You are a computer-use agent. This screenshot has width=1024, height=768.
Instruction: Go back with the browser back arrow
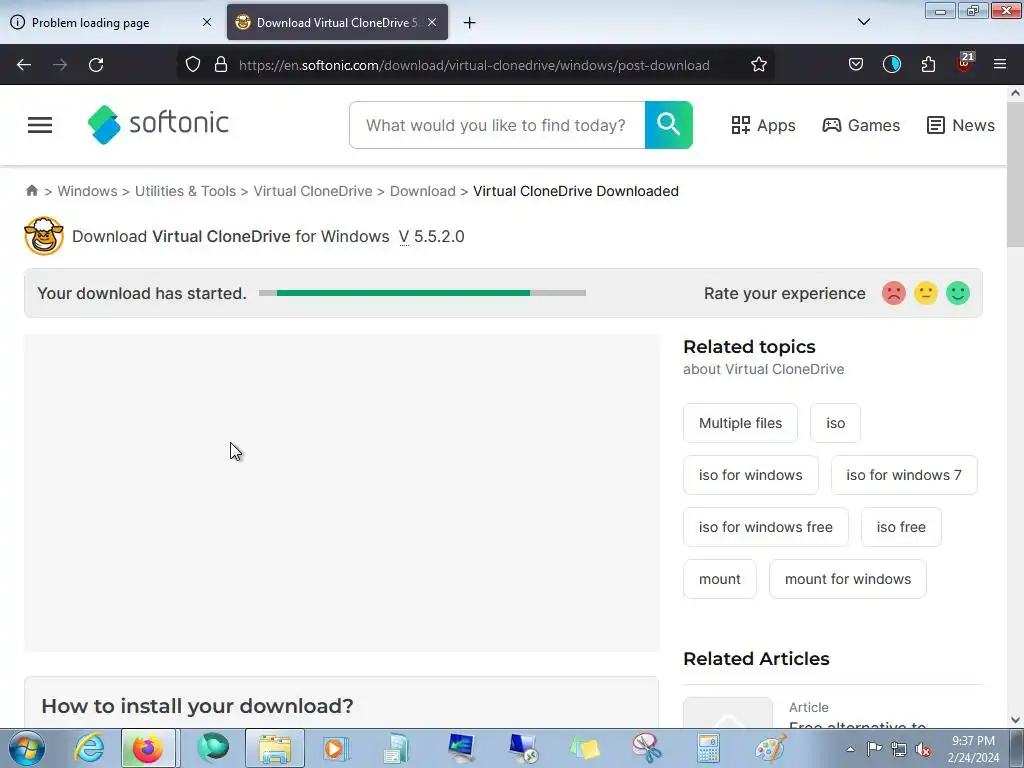click(24, 65)
